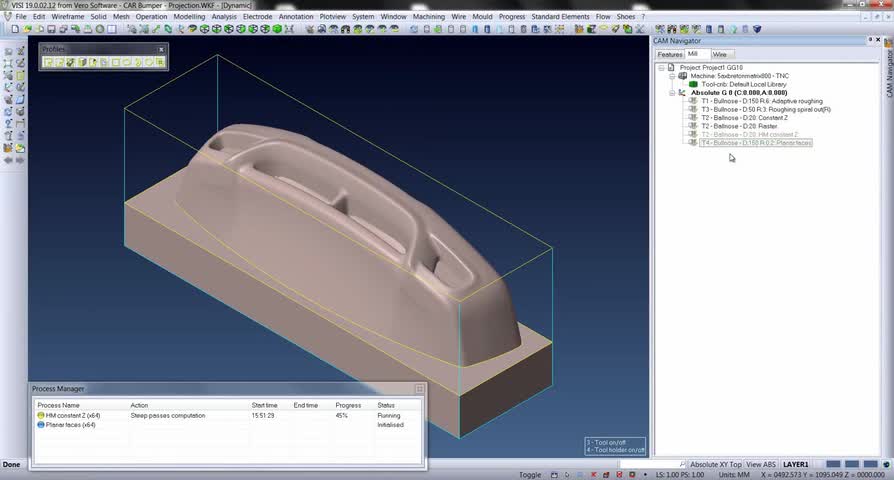Click the Machine icon in the CAM Navigator tree
The height and width of the screenshot is (480, 894).
coord(682,76)
